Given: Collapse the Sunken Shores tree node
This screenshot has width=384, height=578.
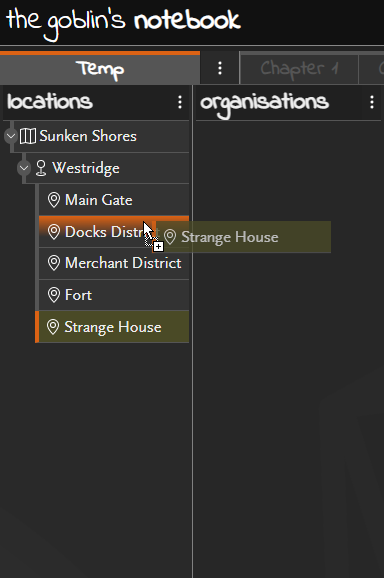Looking at the screenshot, I should pyautogui.click(x=11, y=136).
